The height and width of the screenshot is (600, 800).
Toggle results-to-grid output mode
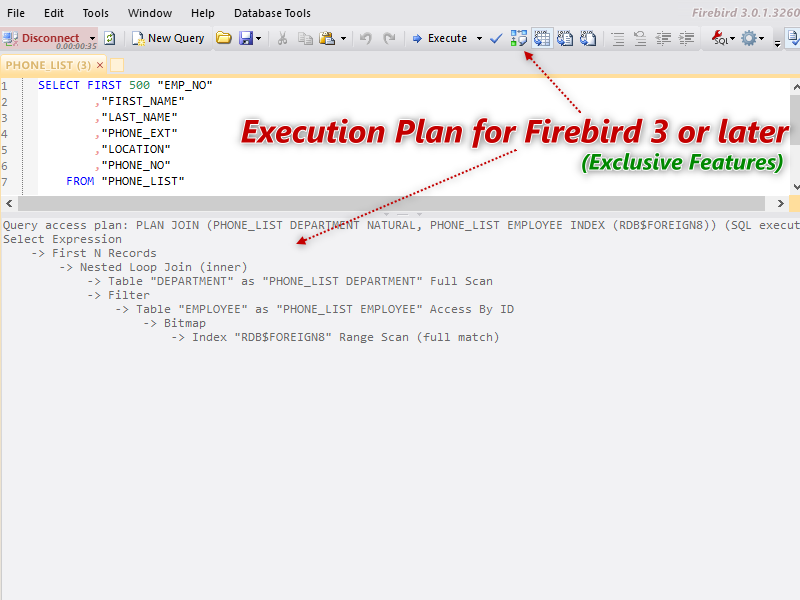tap(542, 38)
